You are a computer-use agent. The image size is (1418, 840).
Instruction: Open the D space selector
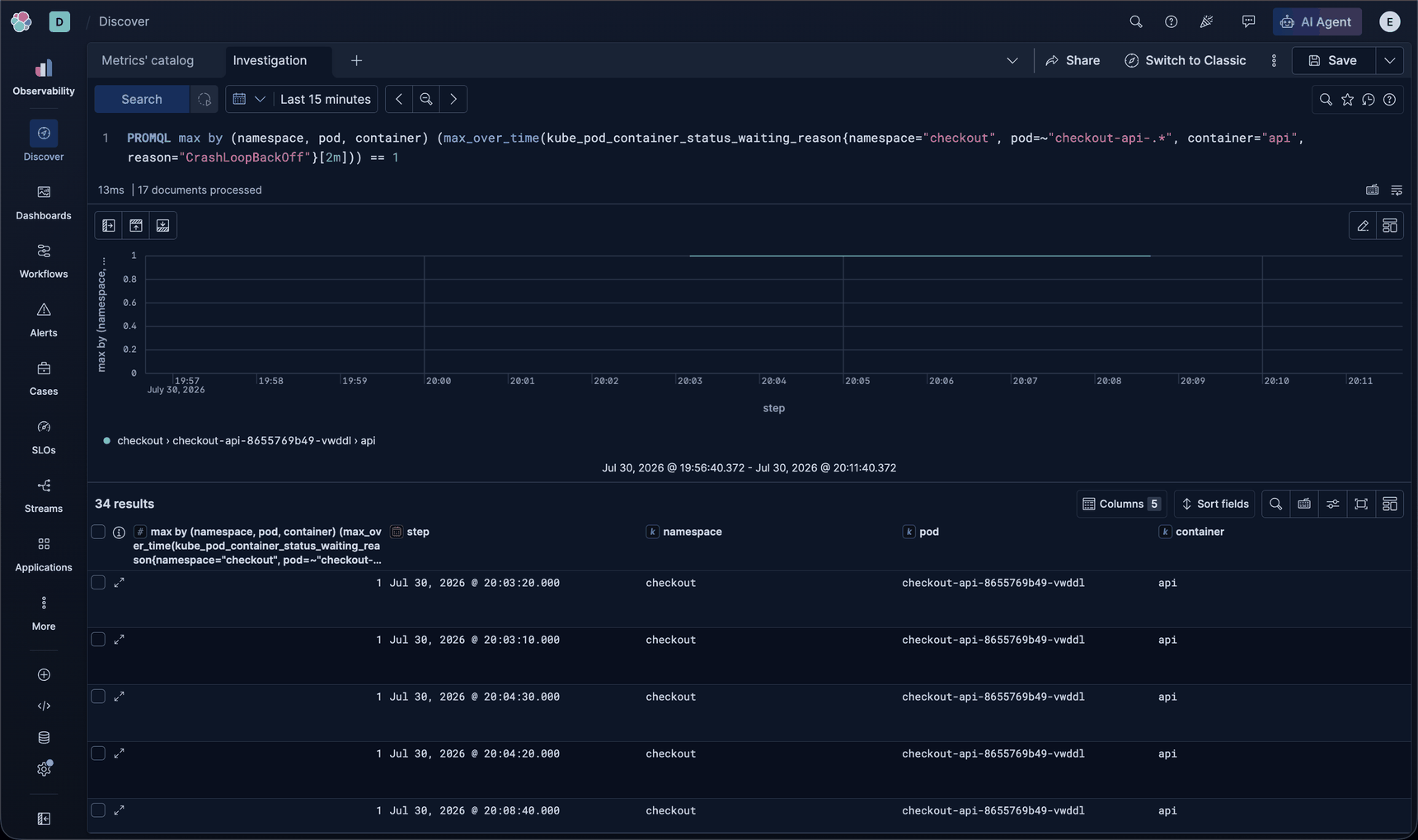pos(59,21)
